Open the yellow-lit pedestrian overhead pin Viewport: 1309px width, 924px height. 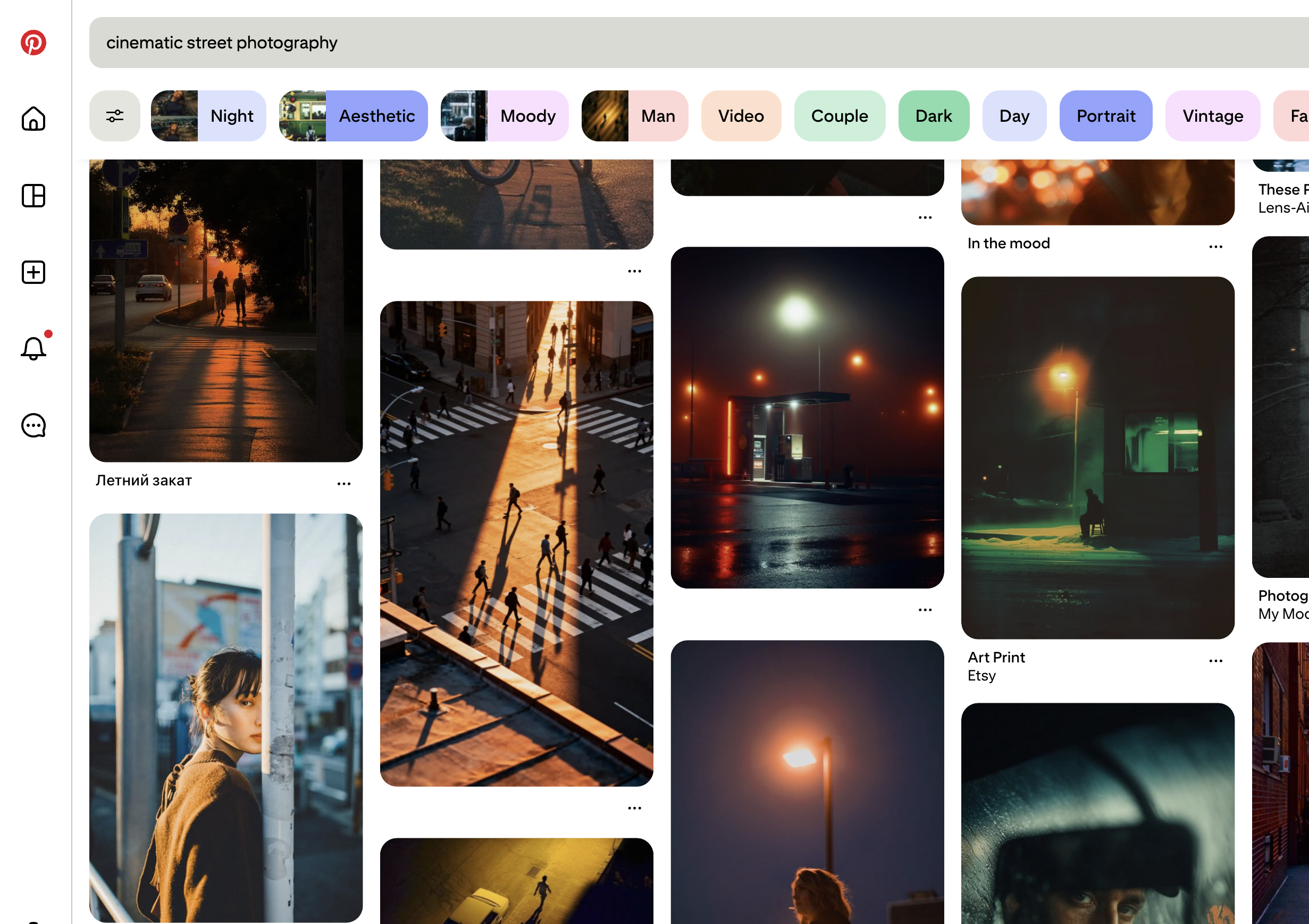coord(517,881)
